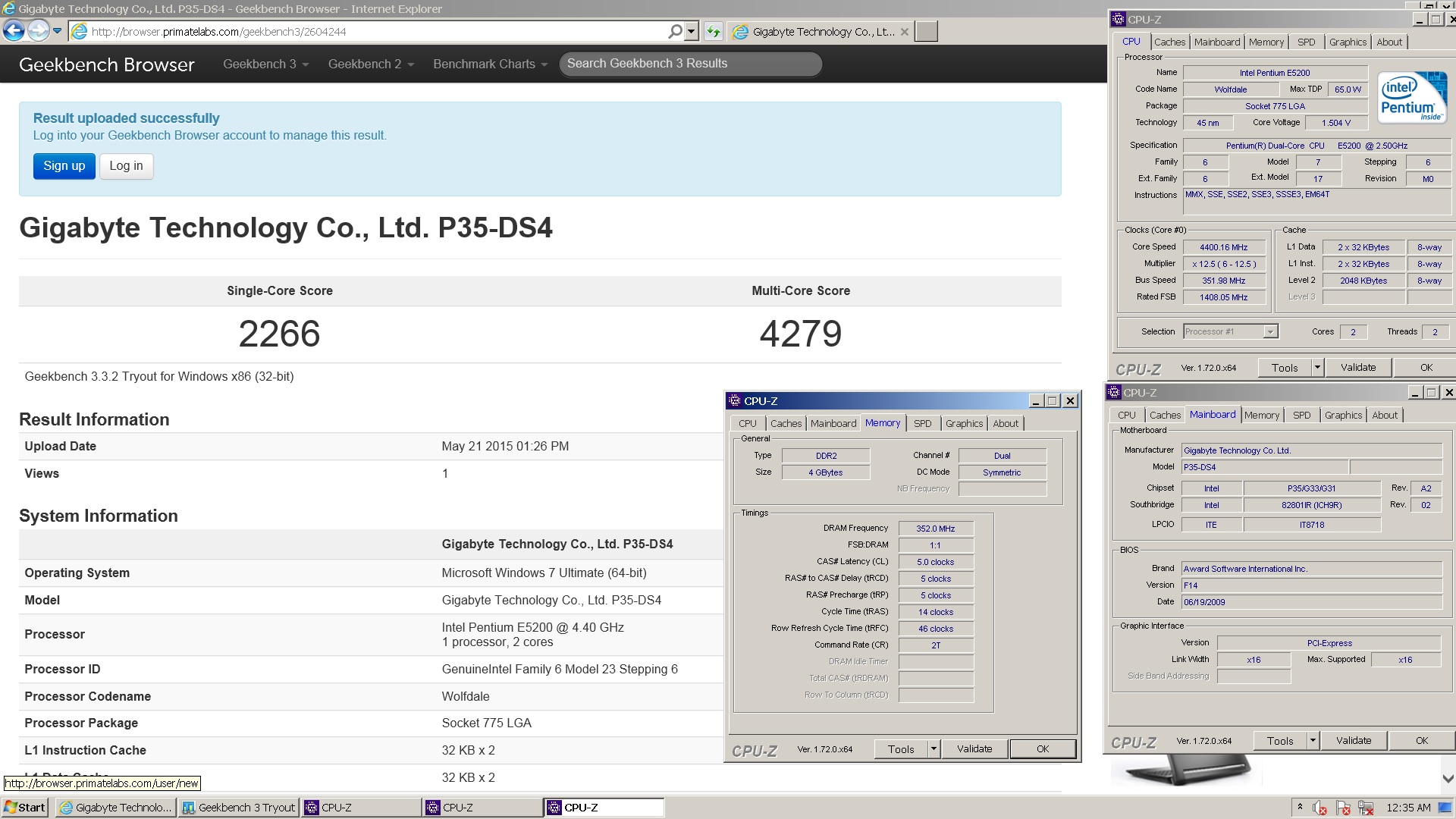Click the BIOS Version F14 field
This screenshot has width=1456, height=819.
coord(1311,585)
